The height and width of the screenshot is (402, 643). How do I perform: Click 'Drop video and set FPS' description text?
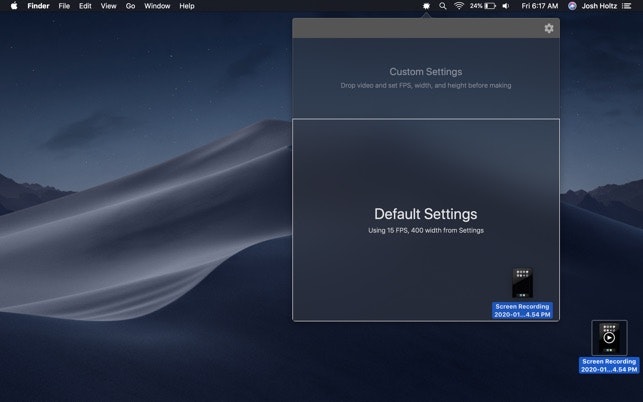[x=426, y=85]
